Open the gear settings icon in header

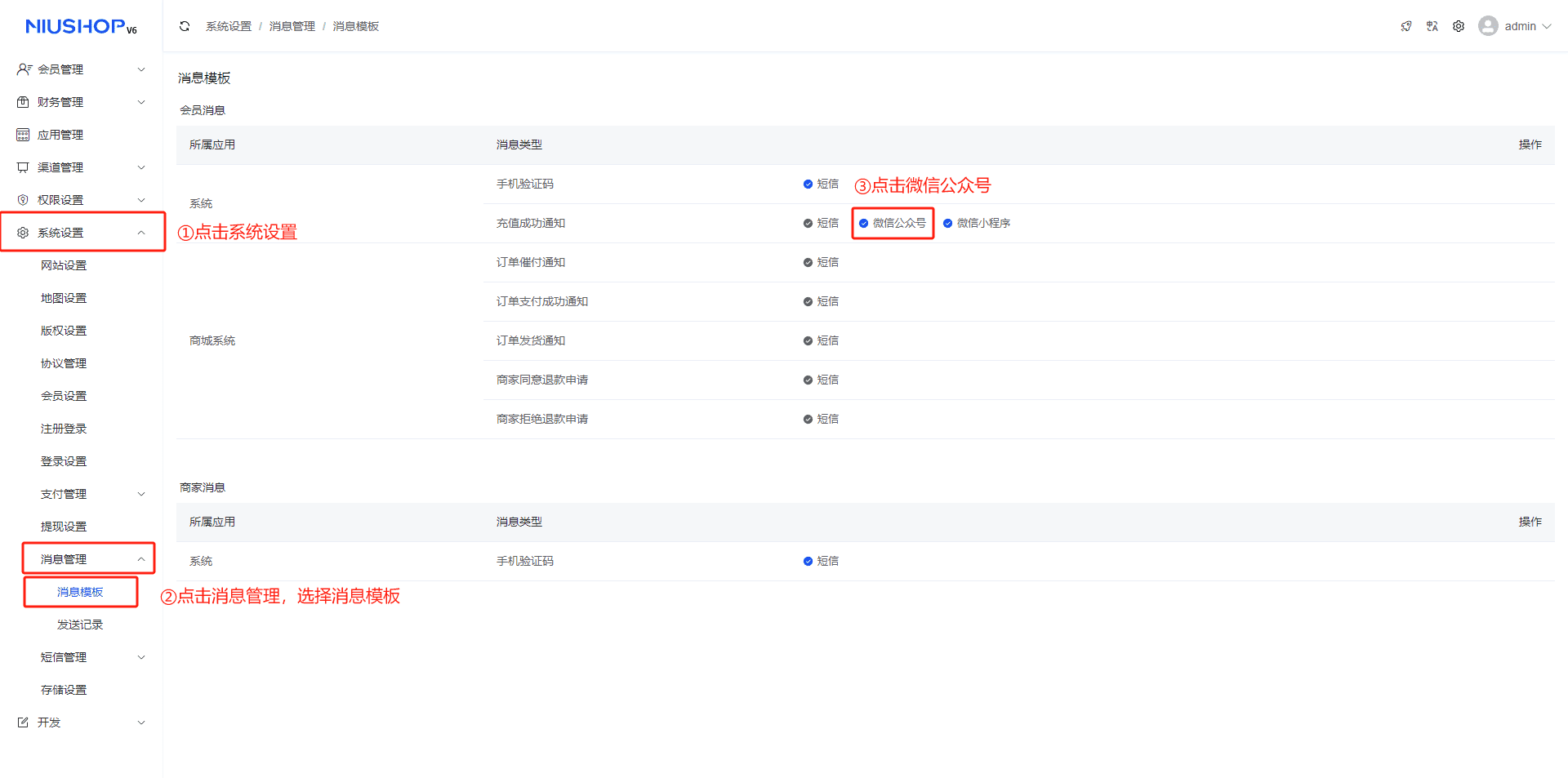pos(1459,26)
